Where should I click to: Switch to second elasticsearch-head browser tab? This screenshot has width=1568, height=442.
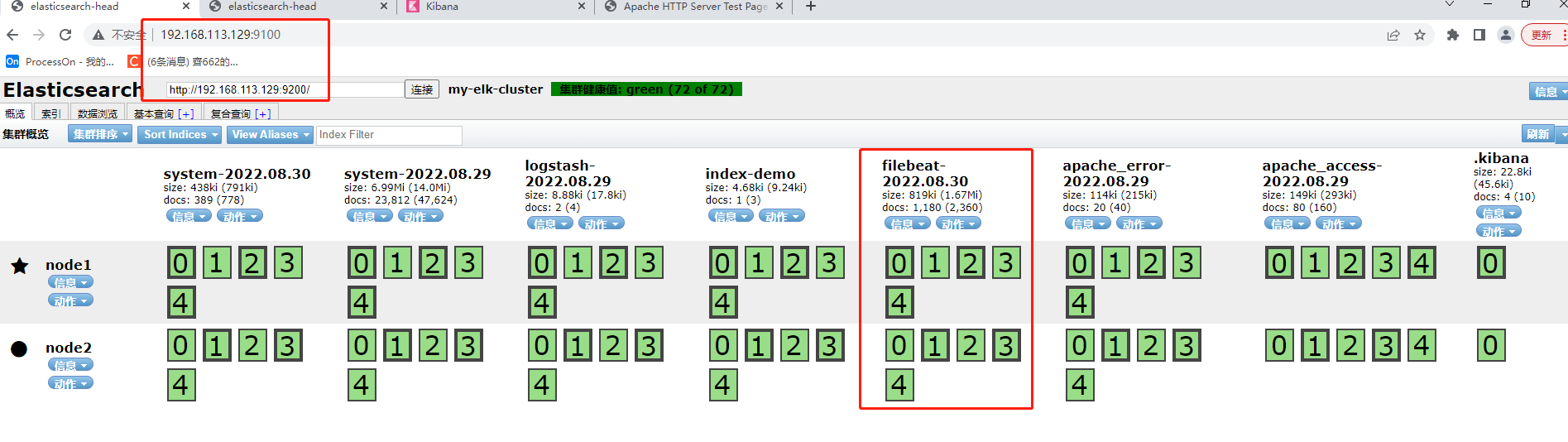298,7
